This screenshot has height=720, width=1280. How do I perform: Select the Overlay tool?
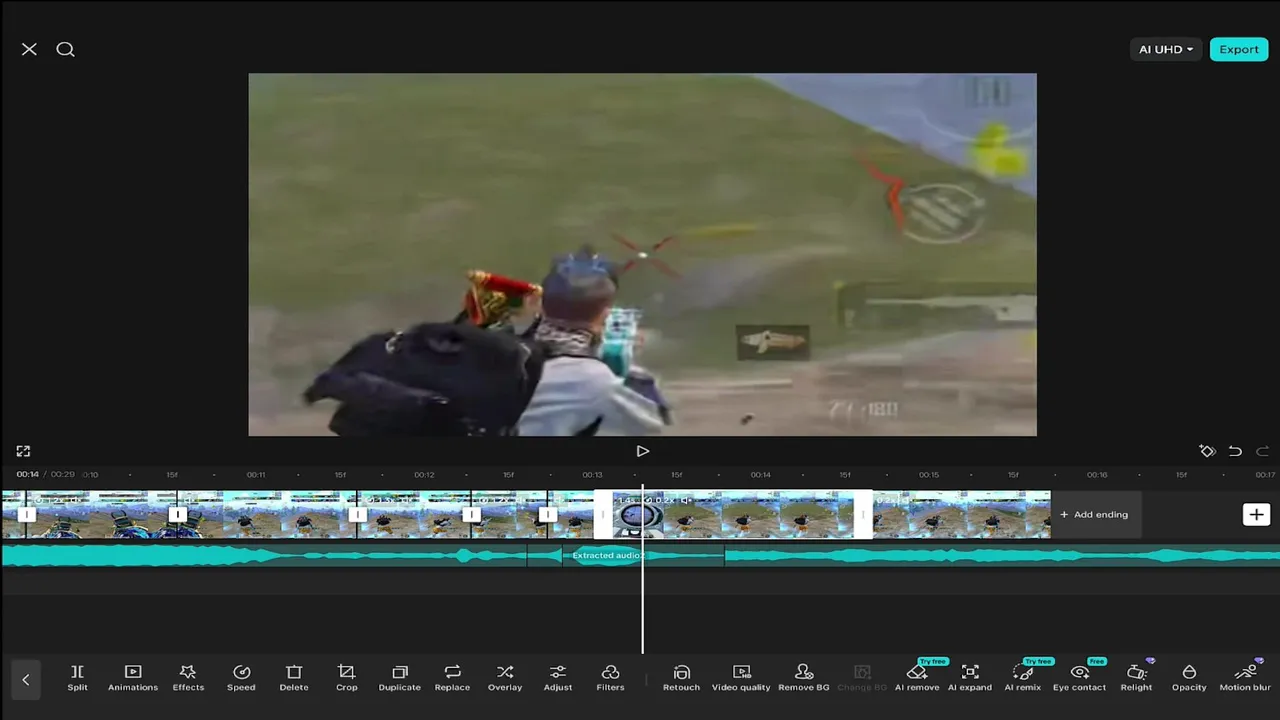505,677
